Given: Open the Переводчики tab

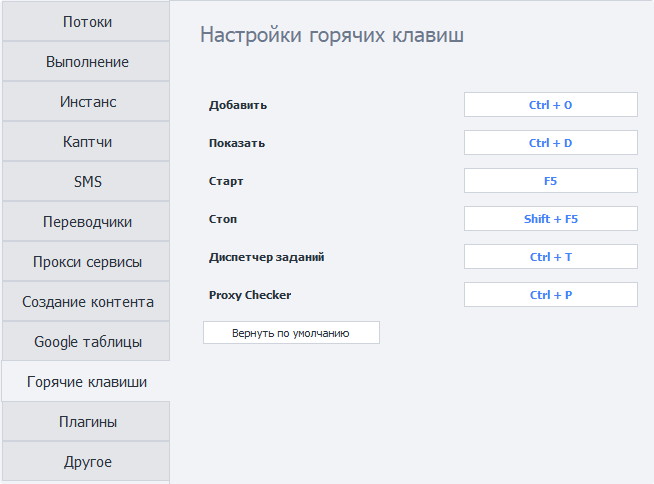Looking at the screenshot, I should (x=86, y=222).
